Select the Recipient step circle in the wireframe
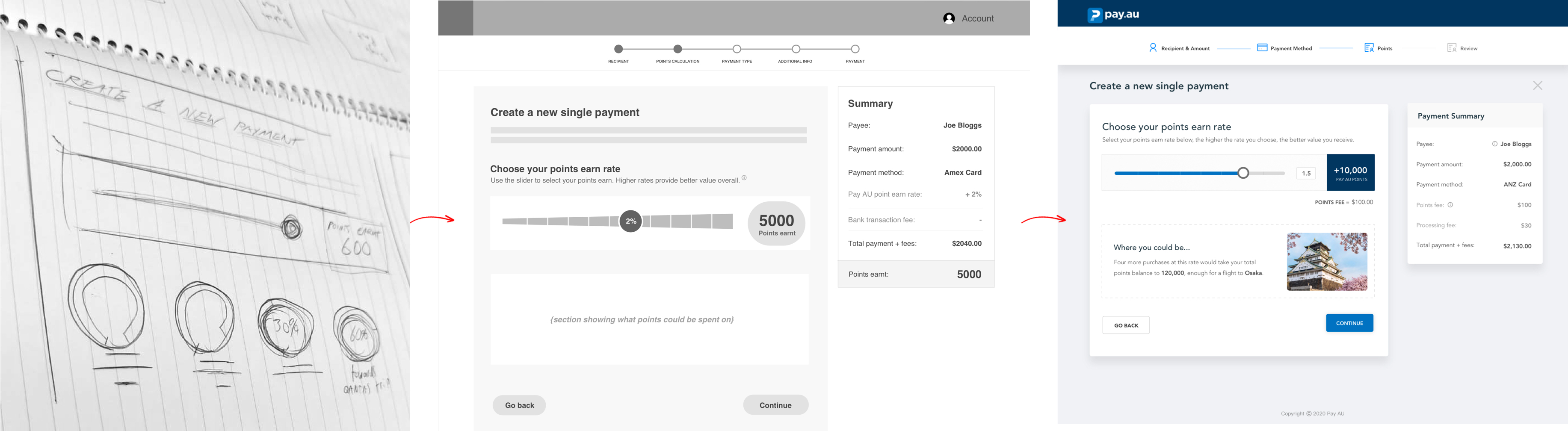The width and height of the screenshot is (1568, 431). [x=618, y=49]
